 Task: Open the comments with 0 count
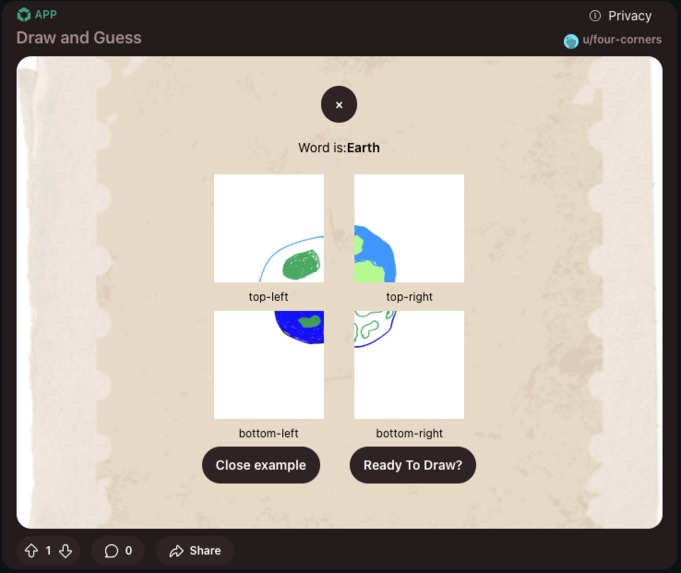pyautogui.click(x=118, y=551)
